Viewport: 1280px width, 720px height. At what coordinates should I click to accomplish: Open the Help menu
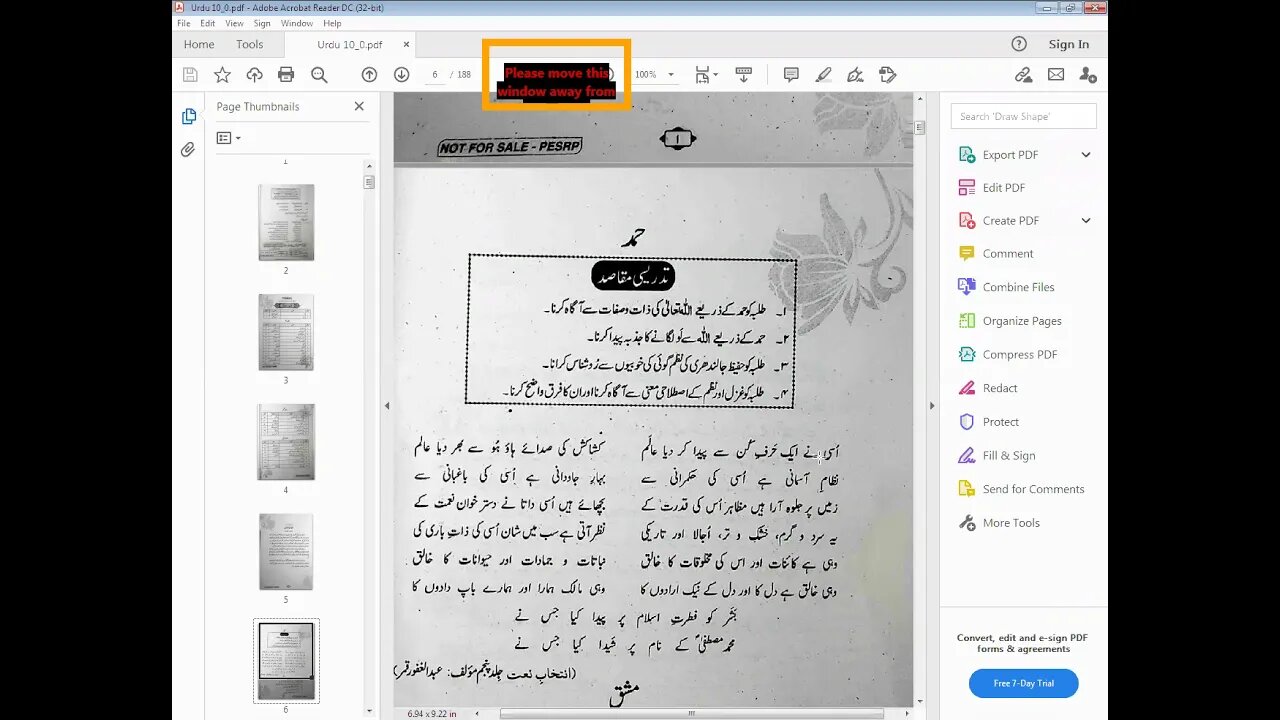pyautogui.click(x=332, y=23)
